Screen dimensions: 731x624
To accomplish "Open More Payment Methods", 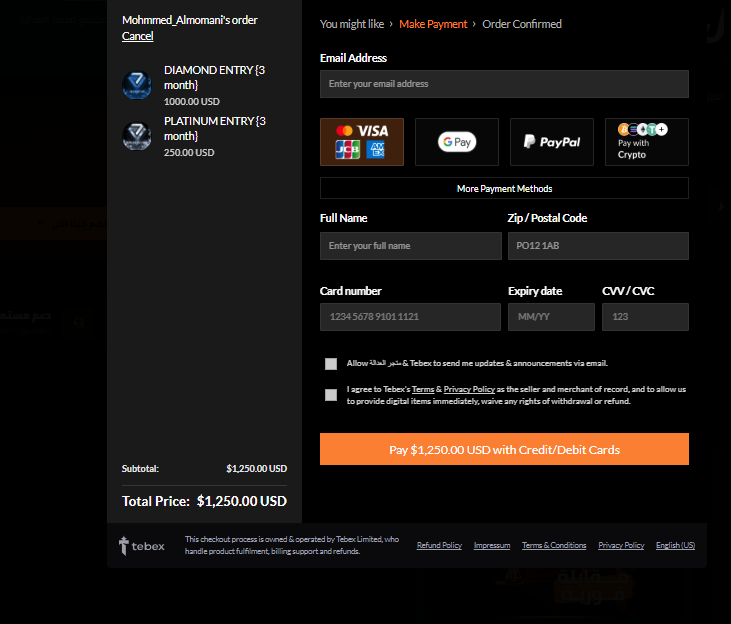I will 504,188.
